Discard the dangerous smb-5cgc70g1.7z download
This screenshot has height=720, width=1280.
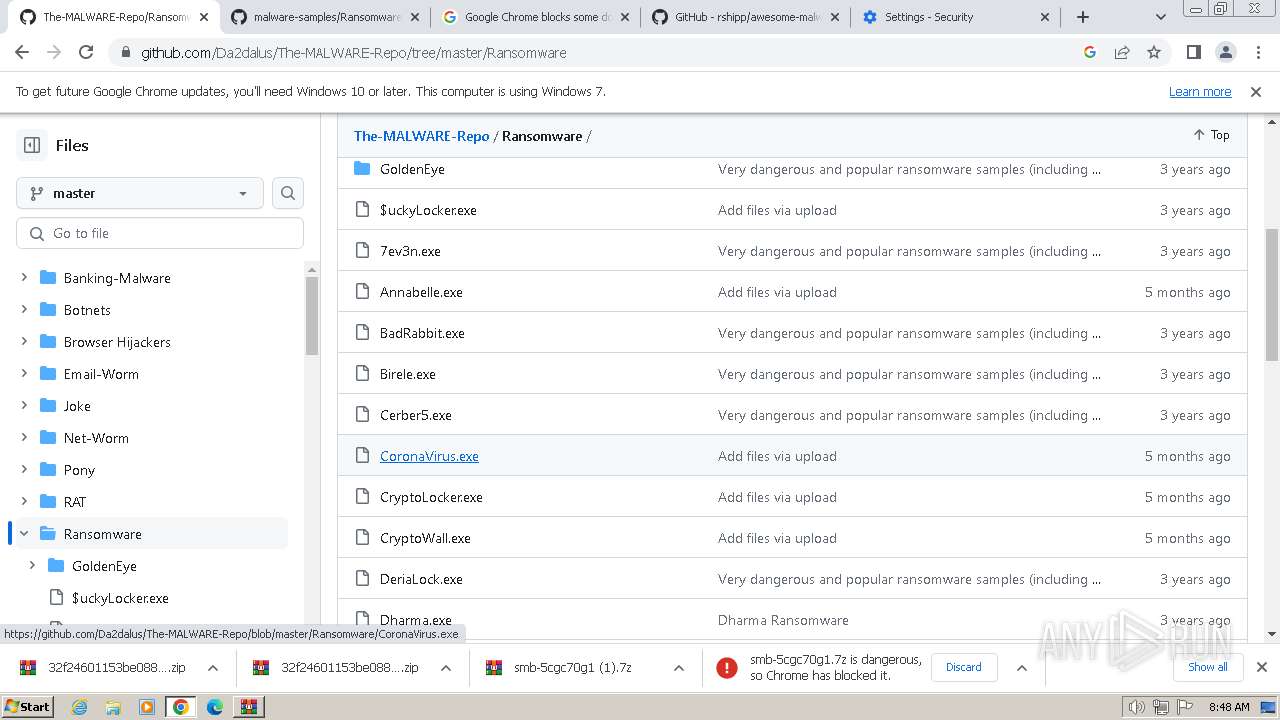tap(964, 667)
